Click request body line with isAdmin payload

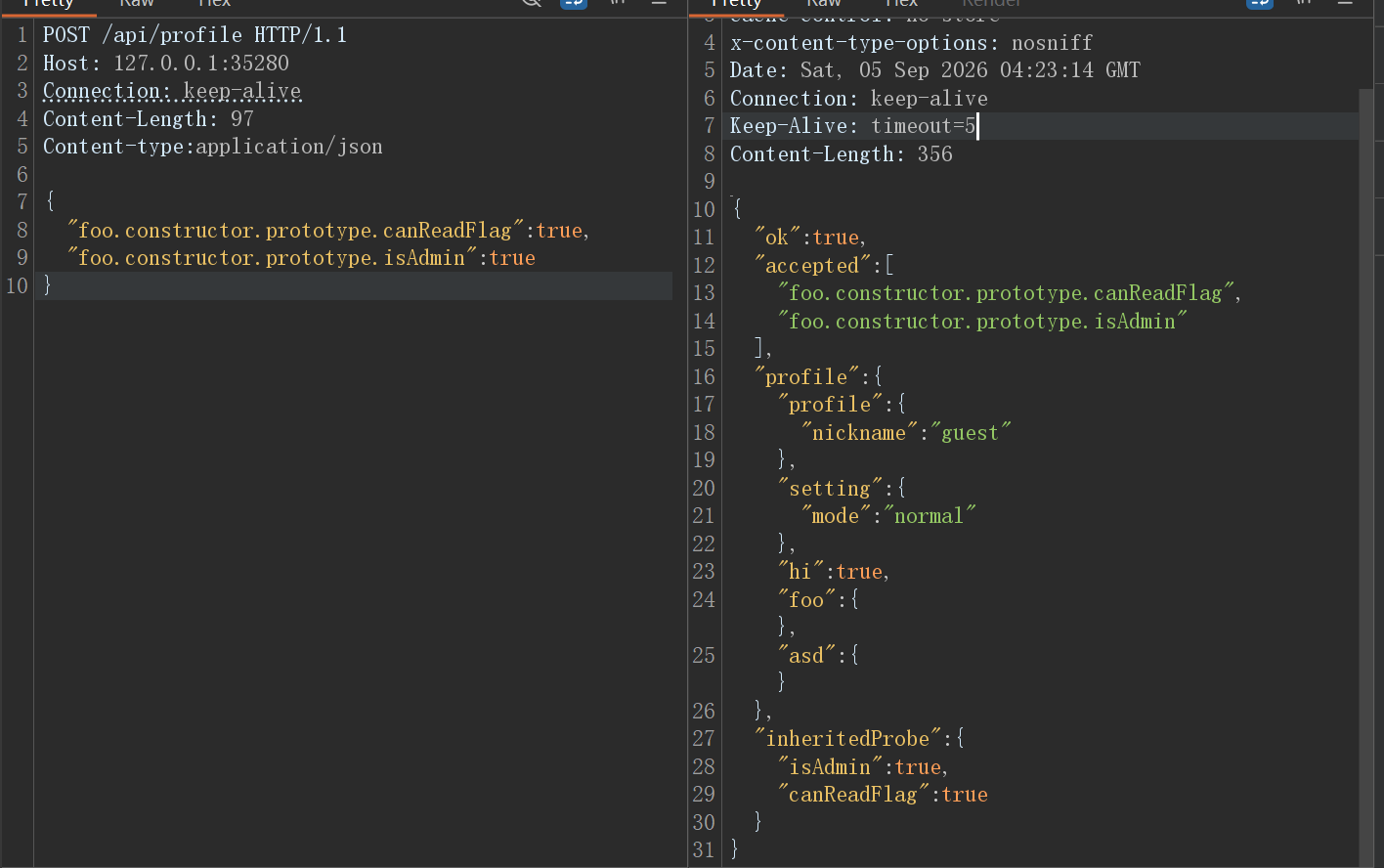coord(301,258)
